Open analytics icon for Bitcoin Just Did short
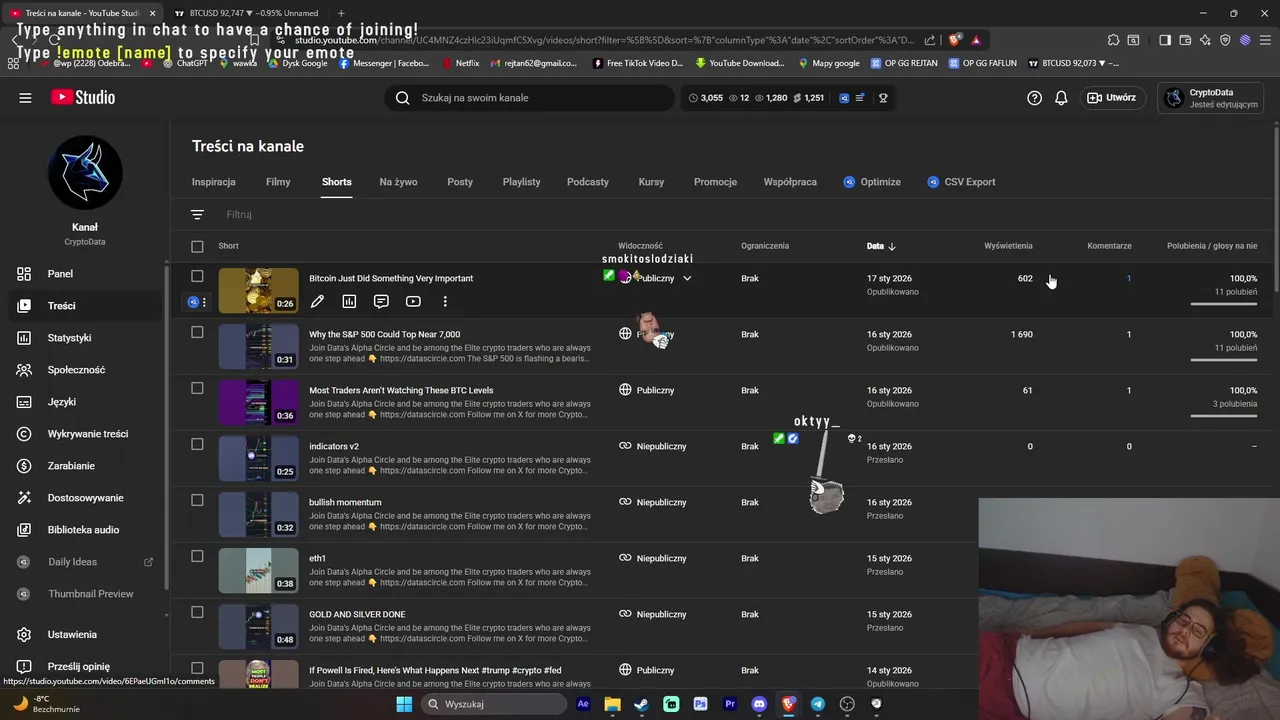The height and width of the screenshot is (720, 1280). (349, 301)
